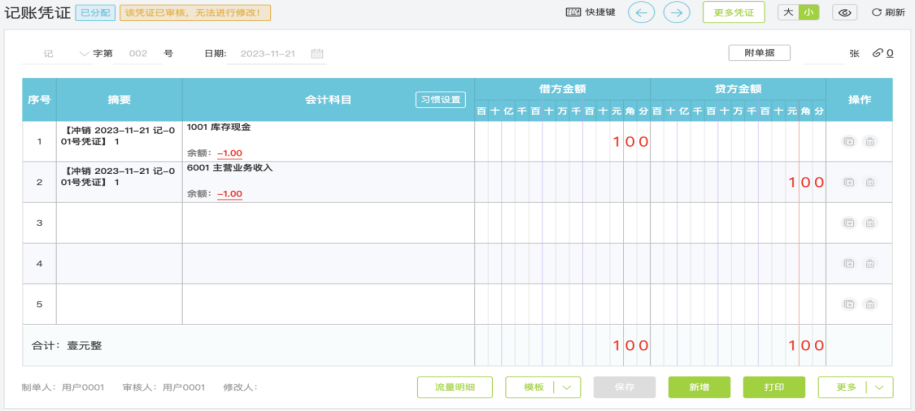Expand the 模板 template dropdown arrow
This screenshot has width=915, height=411.
pos(567,388)
